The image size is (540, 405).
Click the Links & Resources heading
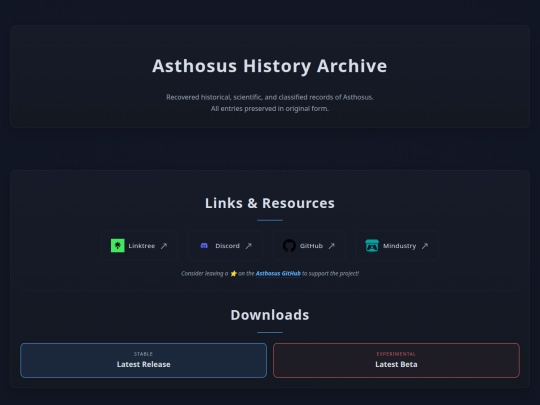pyautogui.click(x=270, y=203)
